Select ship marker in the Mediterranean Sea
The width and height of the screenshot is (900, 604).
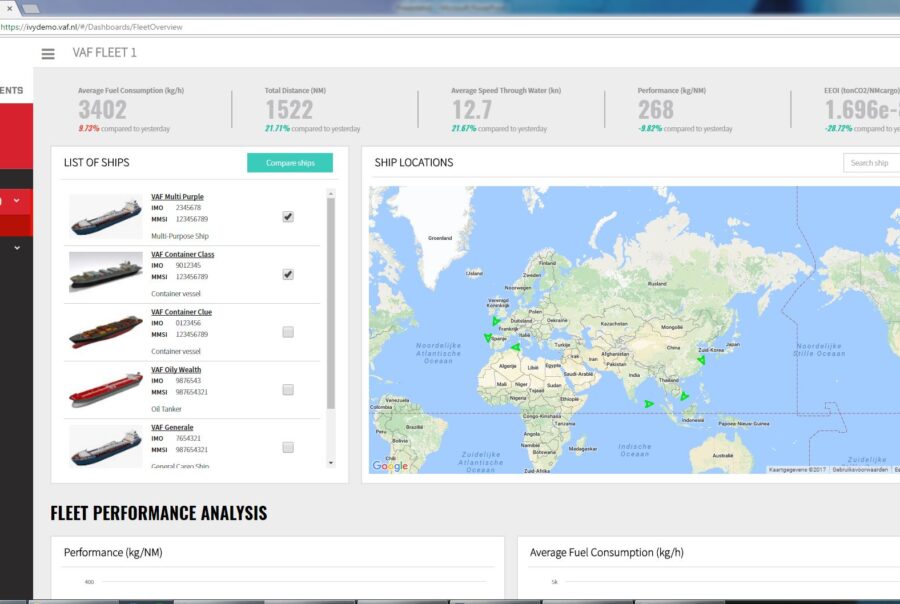[515, 348]
